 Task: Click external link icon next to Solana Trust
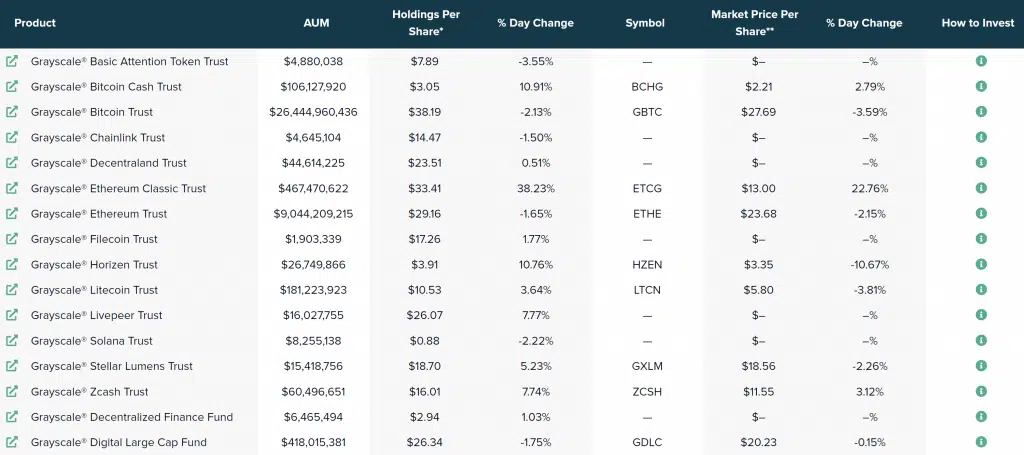[12, 341]
